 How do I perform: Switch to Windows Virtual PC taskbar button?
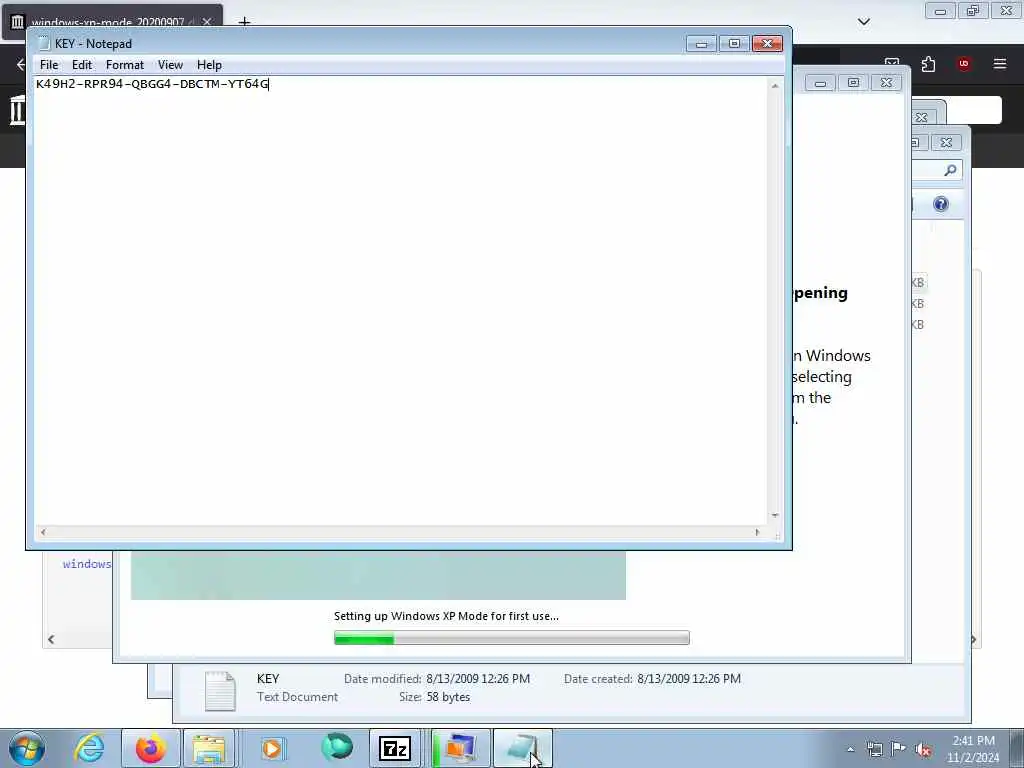(460, 748)
